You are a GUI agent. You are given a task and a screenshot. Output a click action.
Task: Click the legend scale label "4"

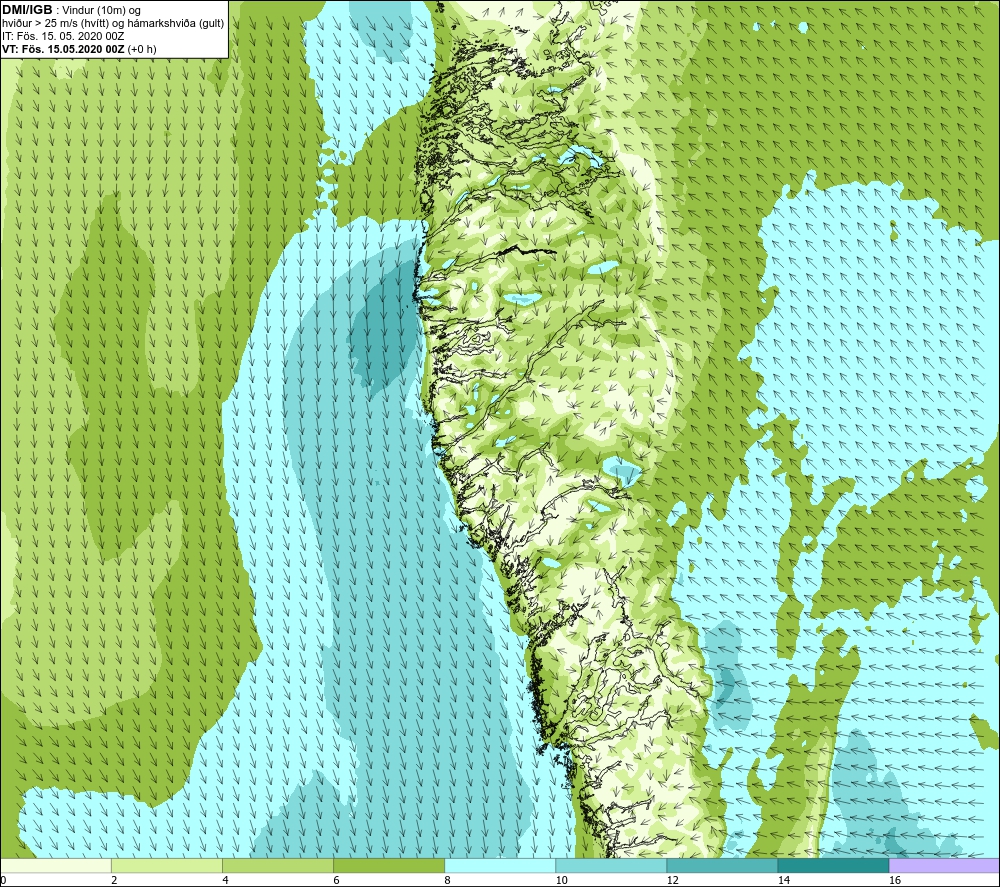click(224, 880)
